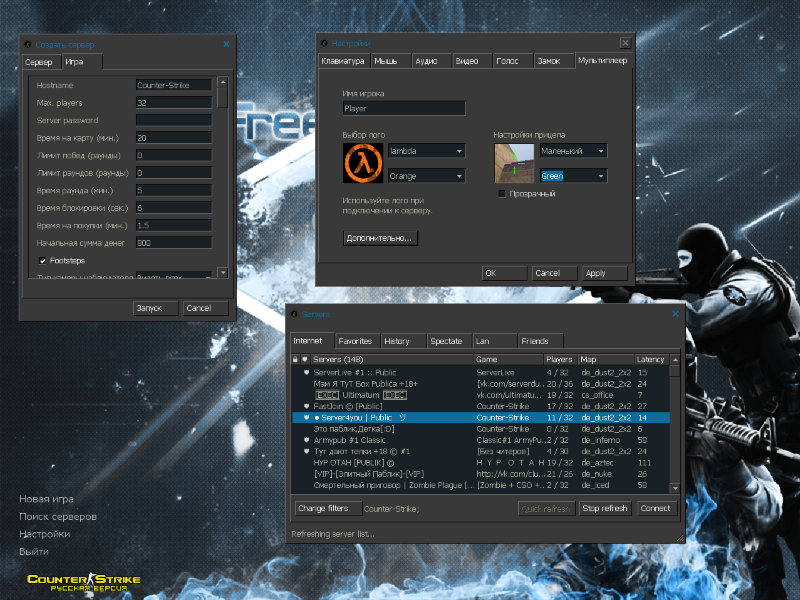Click the Hostname input field
This screenshot has height=600, width=800.
[173, 85]
